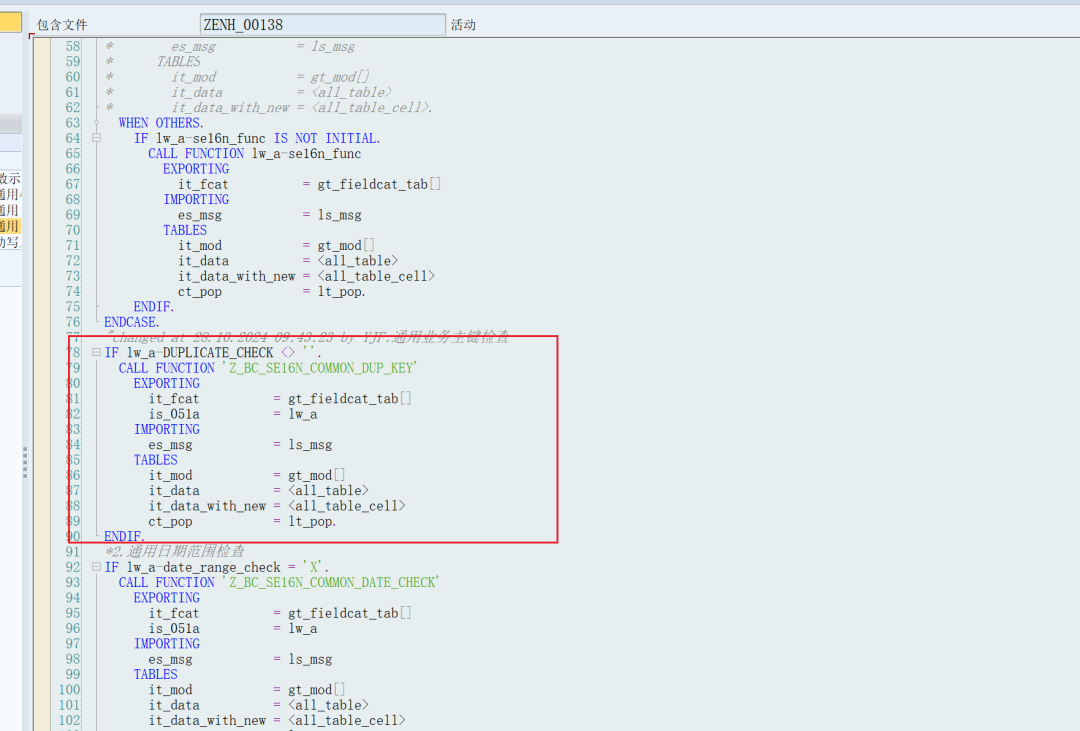
Task: Click CALL FUNCTION lw_a-se16n_func on line 65
Action: coord(254,154)
